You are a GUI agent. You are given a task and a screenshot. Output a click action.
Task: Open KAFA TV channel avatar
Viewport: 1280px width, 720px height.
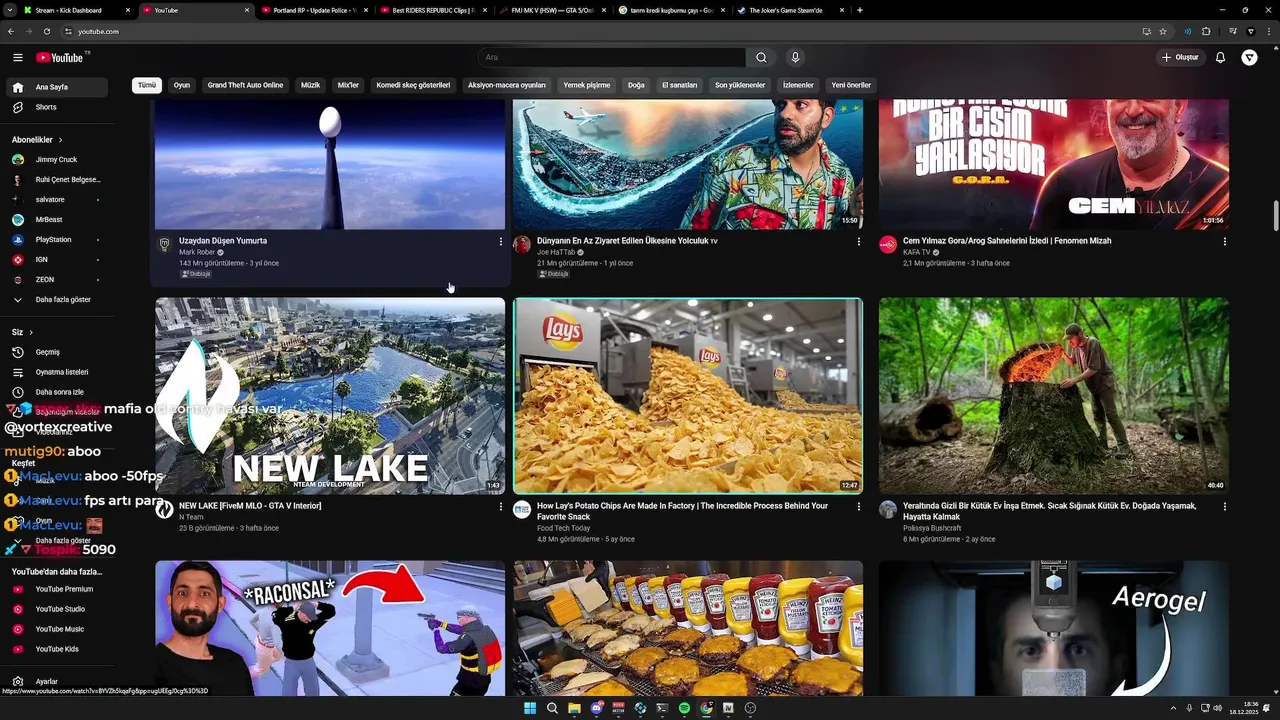tap(887, 245)
